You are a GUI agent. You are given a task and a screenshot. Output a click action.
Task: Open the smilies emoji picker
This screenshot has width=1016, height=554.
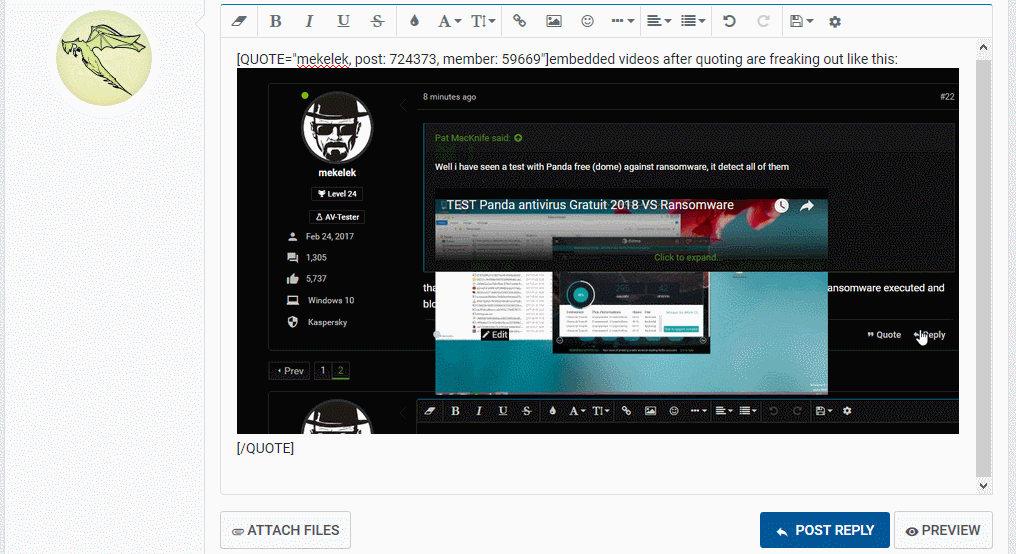587,21
